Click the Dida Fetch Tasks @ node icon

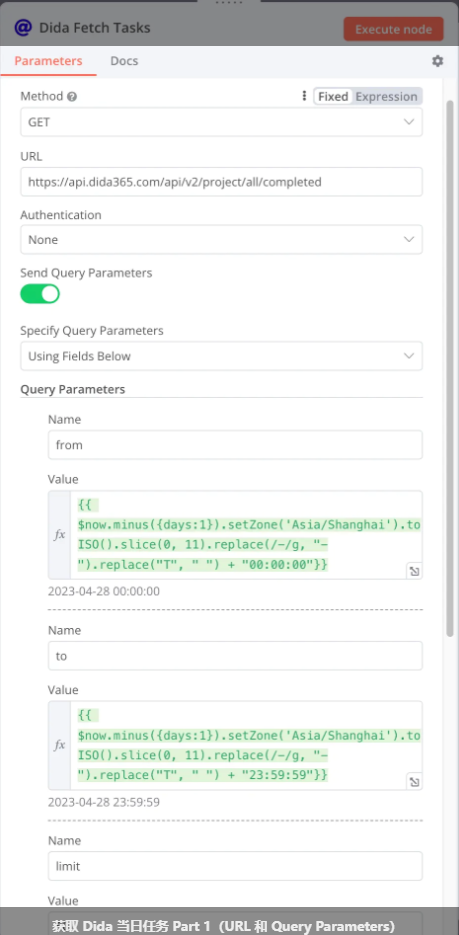click(23, 27)
